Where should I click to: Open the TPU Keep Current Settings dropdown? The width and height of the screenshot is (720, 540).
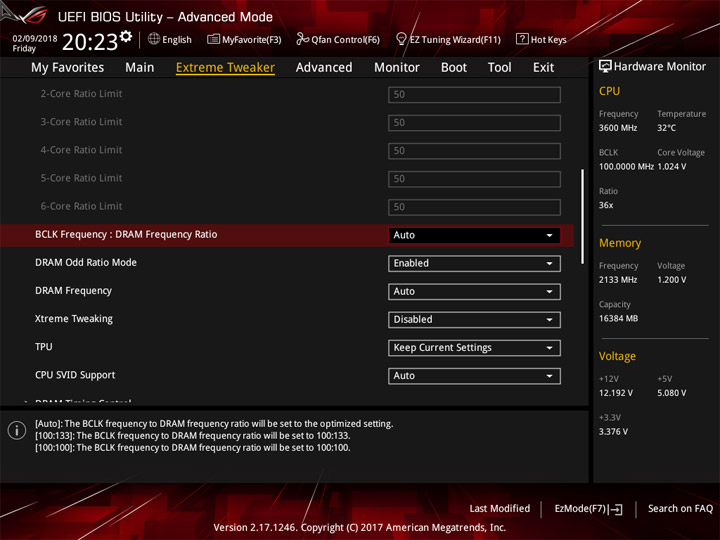pos(474,348)
